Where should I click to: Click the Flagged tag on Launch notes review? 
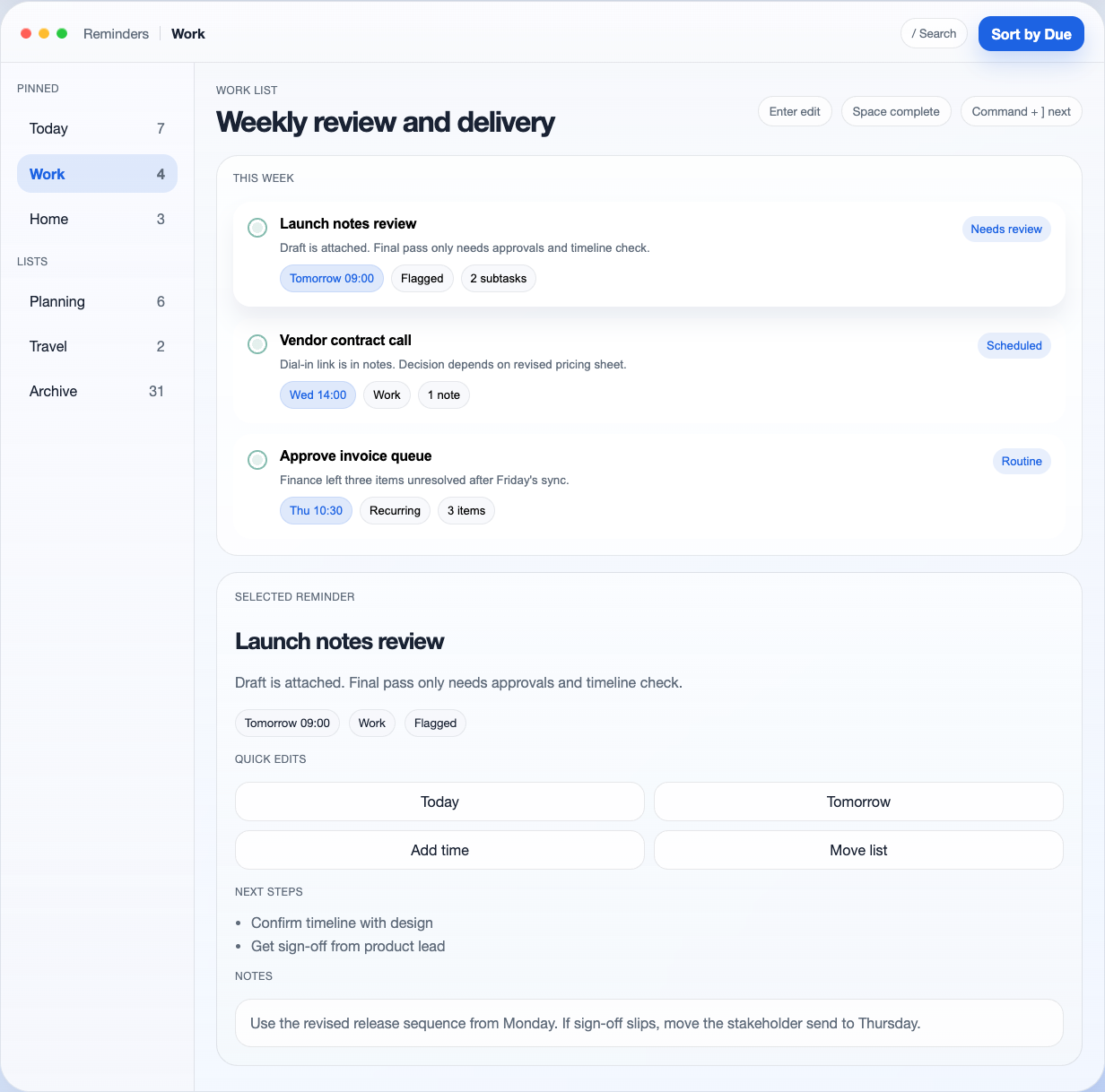[422, 278]
